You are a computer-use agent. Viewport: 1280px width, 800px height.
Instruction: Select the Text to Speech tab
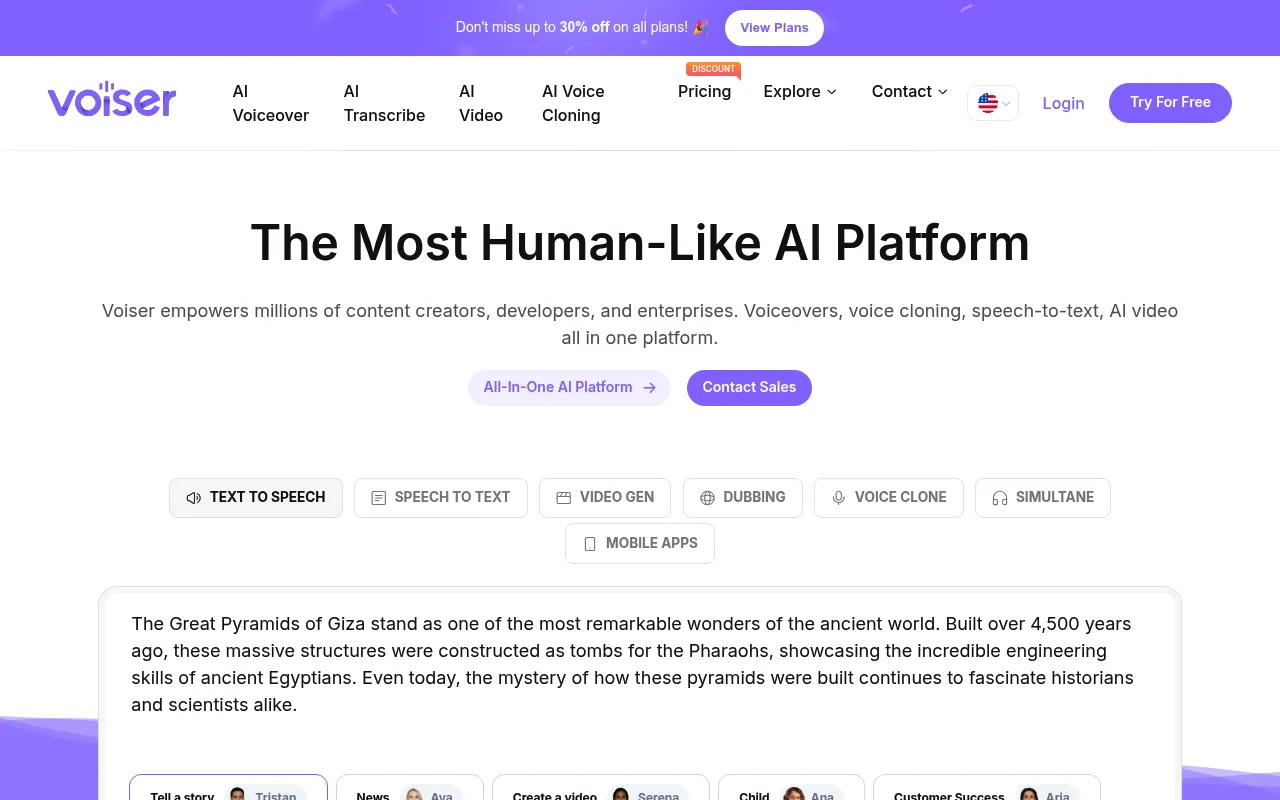coord(256,498)
